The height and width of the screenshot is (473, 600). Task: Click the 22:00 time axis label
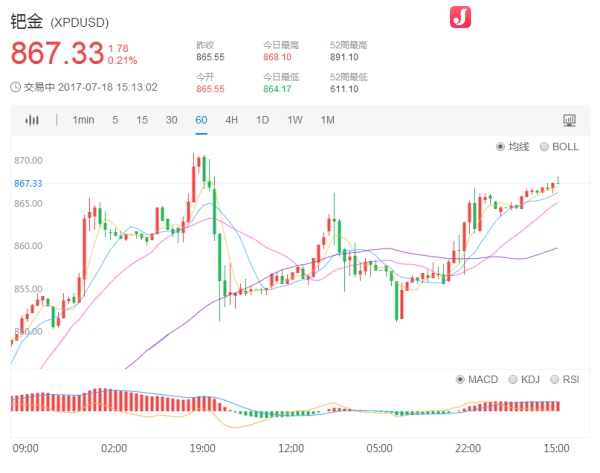pos(468,448)
